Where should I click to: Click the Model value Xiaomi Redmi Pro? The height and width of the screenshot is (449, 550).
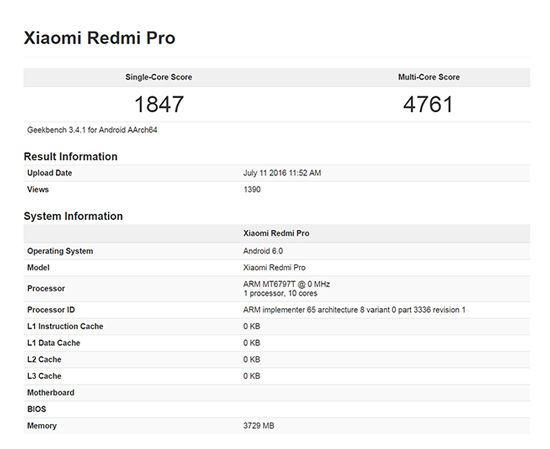[274, 268]
